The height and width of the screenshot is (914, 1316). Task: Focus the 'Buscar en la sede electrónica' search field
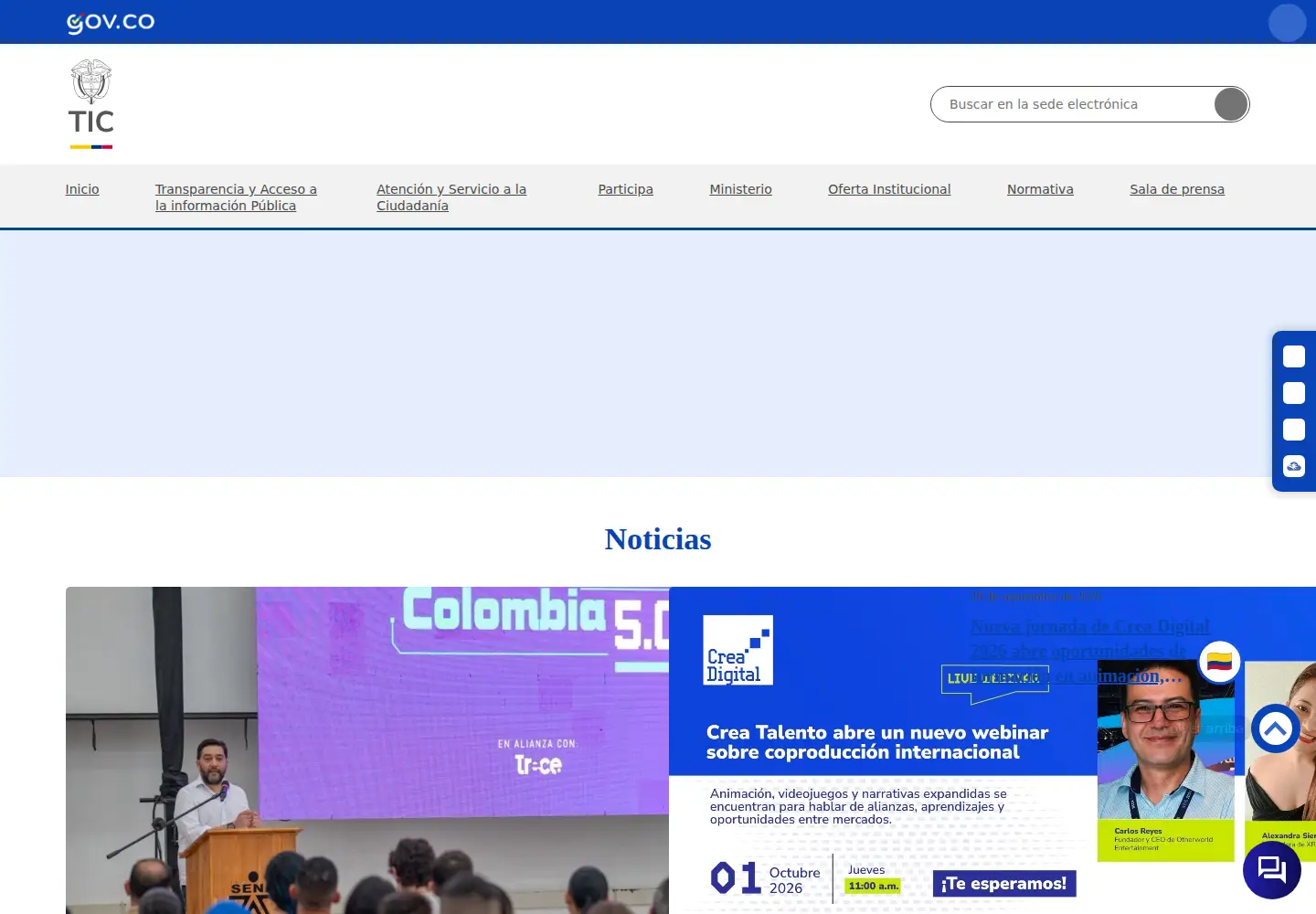1073,104
